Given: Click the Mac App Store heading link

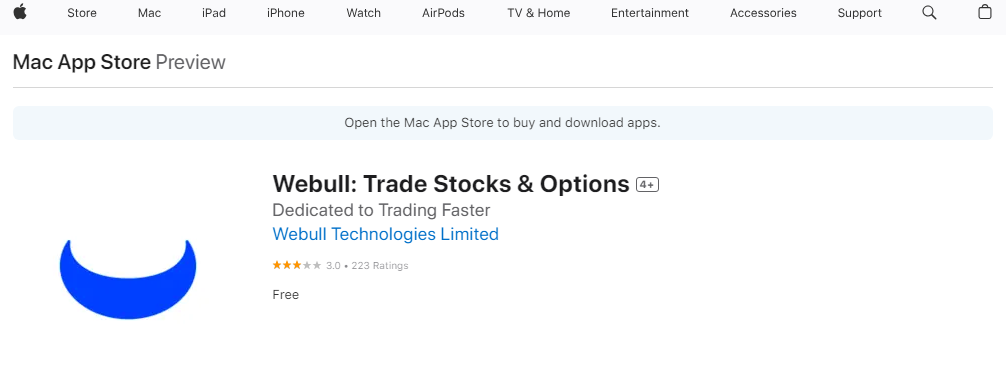Looking at the screenshot, I should point(81,62).
